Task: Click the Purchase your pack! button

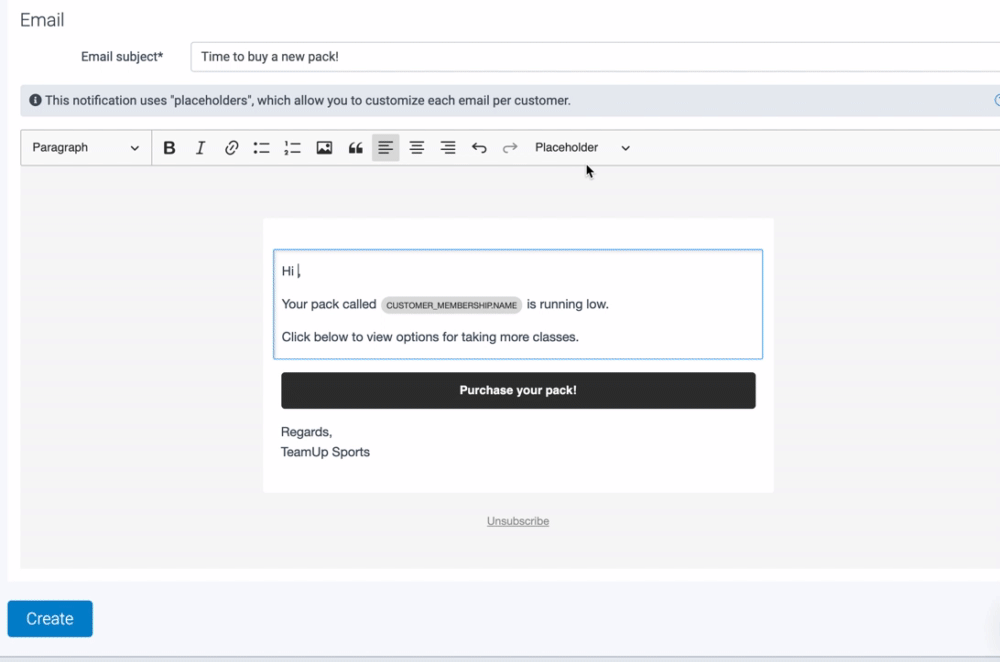Action: coord(518,391)
